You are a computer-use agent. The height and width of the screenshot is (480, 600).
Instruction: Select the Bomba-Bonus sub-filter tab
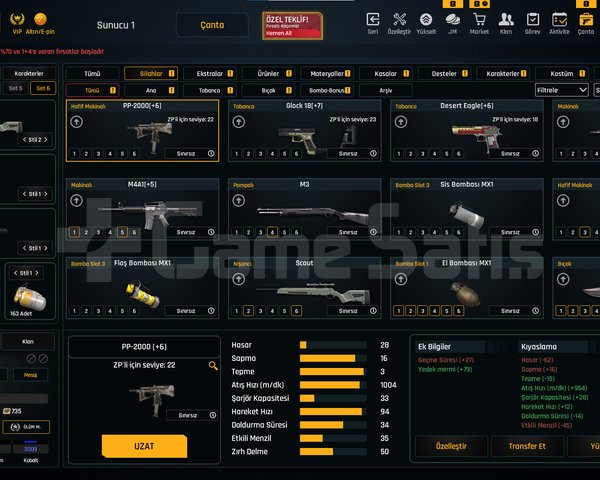pyautogui.click(x=327, y=90)
